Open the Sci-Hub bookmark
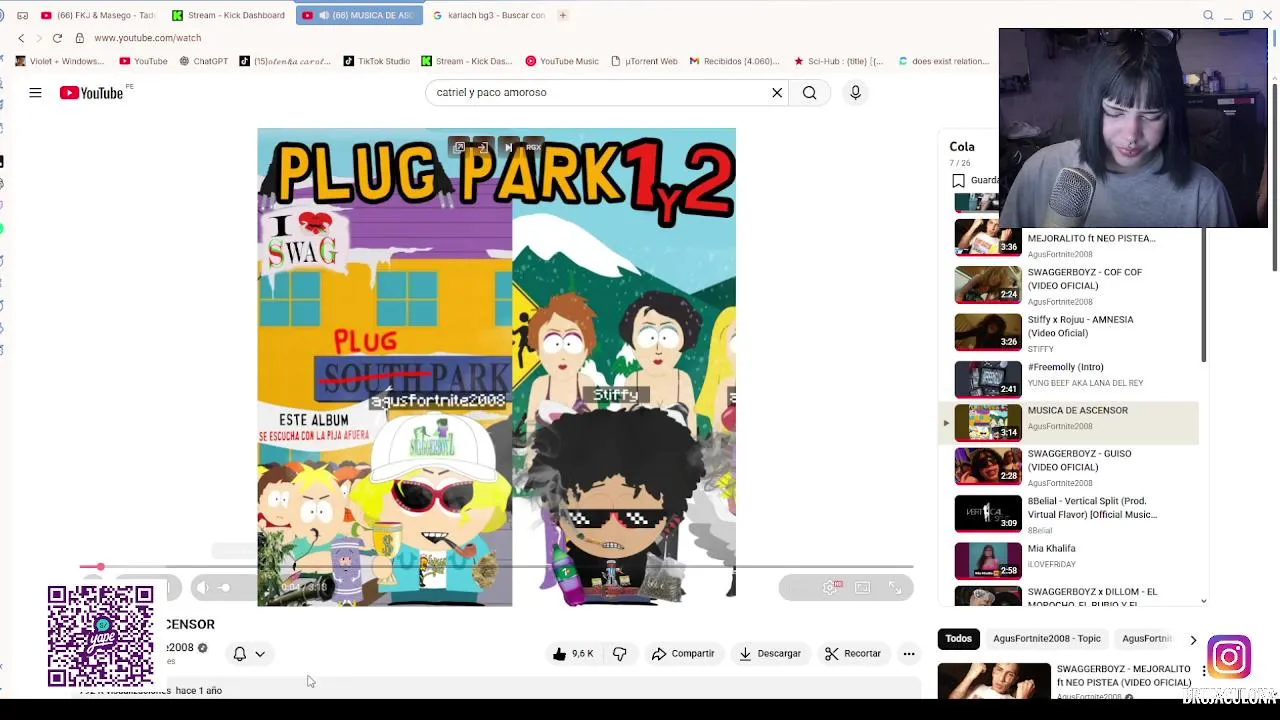Screen dimensions: 1280x720 pyautogui.click(x=838, y=61)
